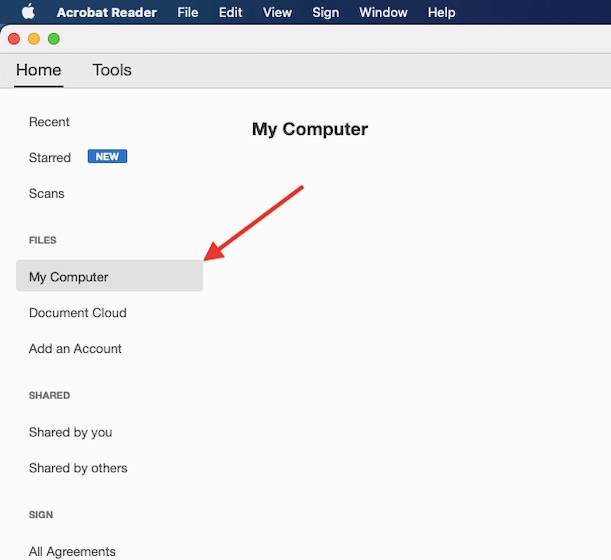611x560 pixels.
Task: Open the Starred files section
Action: 50,157
